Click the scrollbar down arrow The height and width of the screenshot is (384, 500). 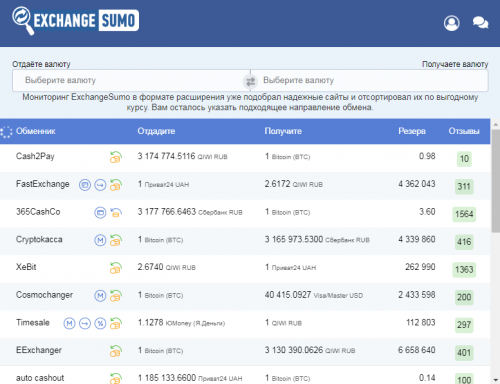[495, 379]
